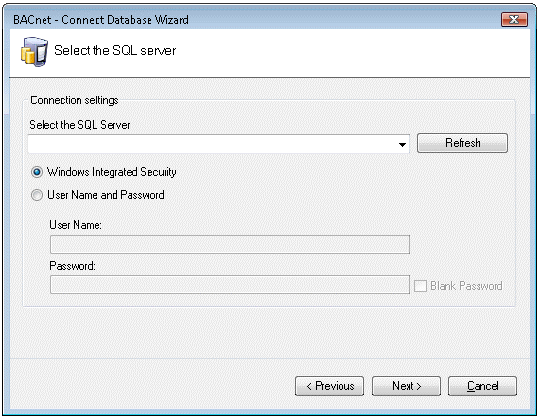Cancel the database wizard
The width and height of the screenshot is (540, 420).
pyautogui.click(x=482, y=386)
